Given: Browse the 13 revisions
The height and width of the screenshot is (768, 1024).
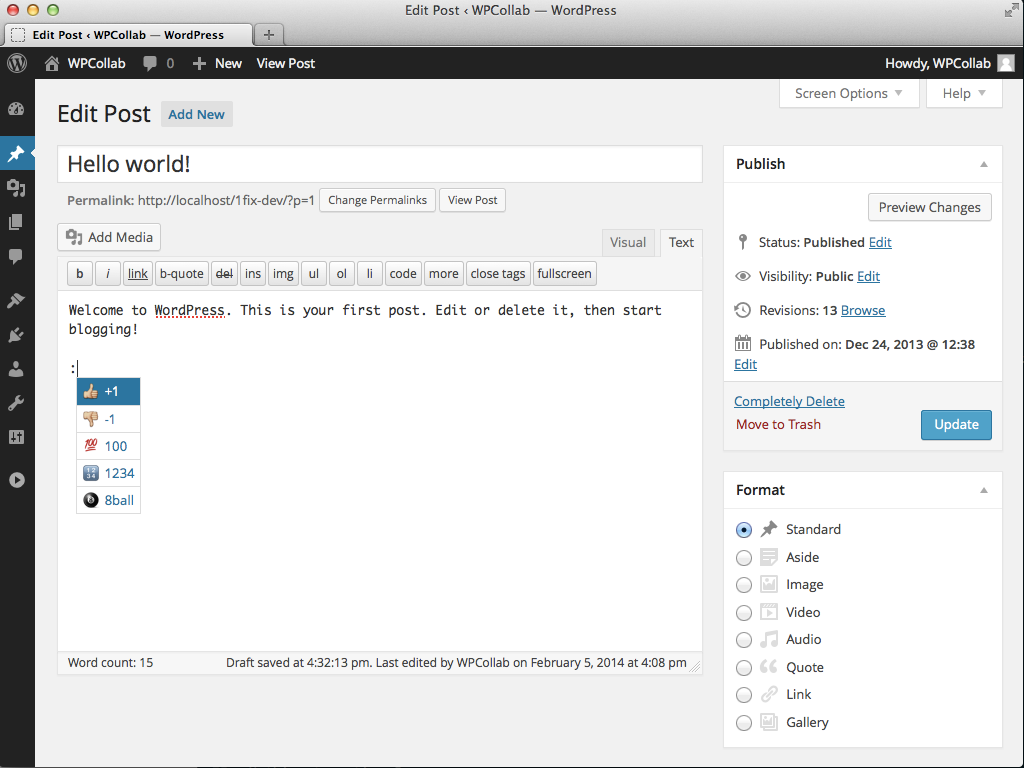Looking at the screenshot, I should [x=863, y=310].
